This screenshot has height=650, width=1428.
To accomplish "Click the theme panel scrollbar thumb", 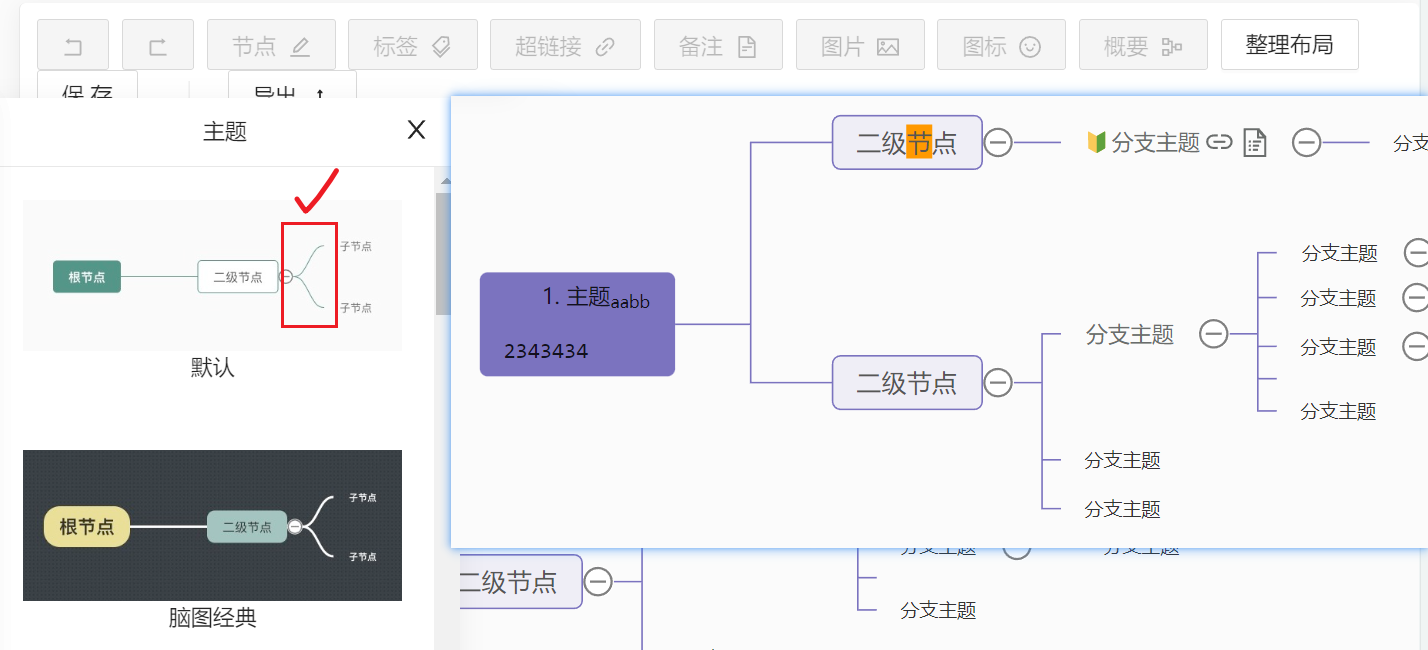I will point(443,254).
